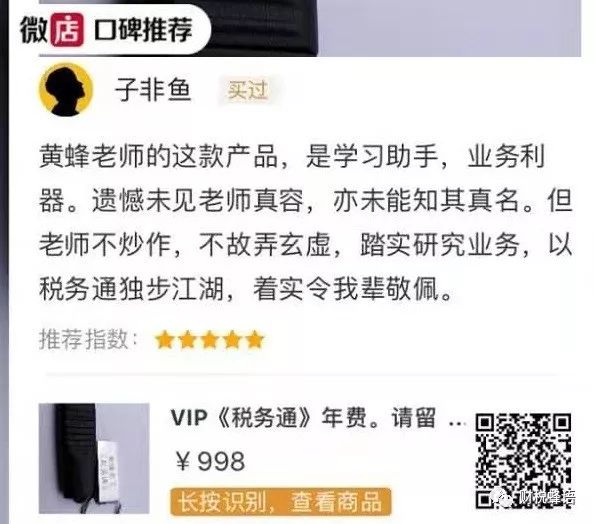Tap the ￥998 price label
Image resolution: width=594 pixels, height=524 pixels.
point(210,461)
